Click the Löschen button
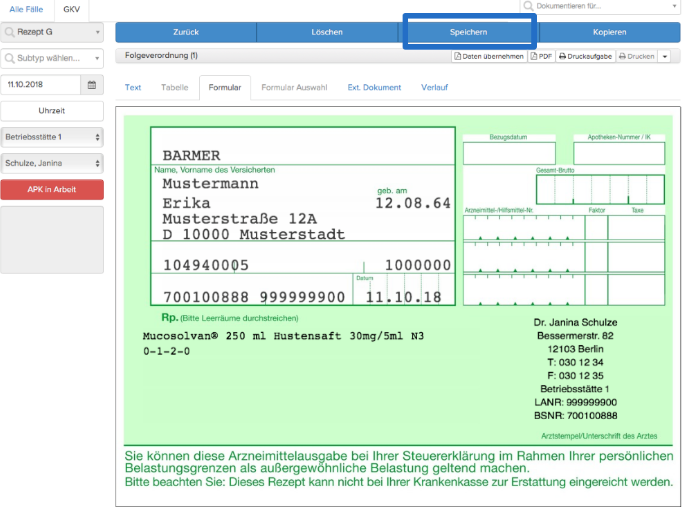Image resolution: width=683 pixels, height=507 pixels. 327,32
